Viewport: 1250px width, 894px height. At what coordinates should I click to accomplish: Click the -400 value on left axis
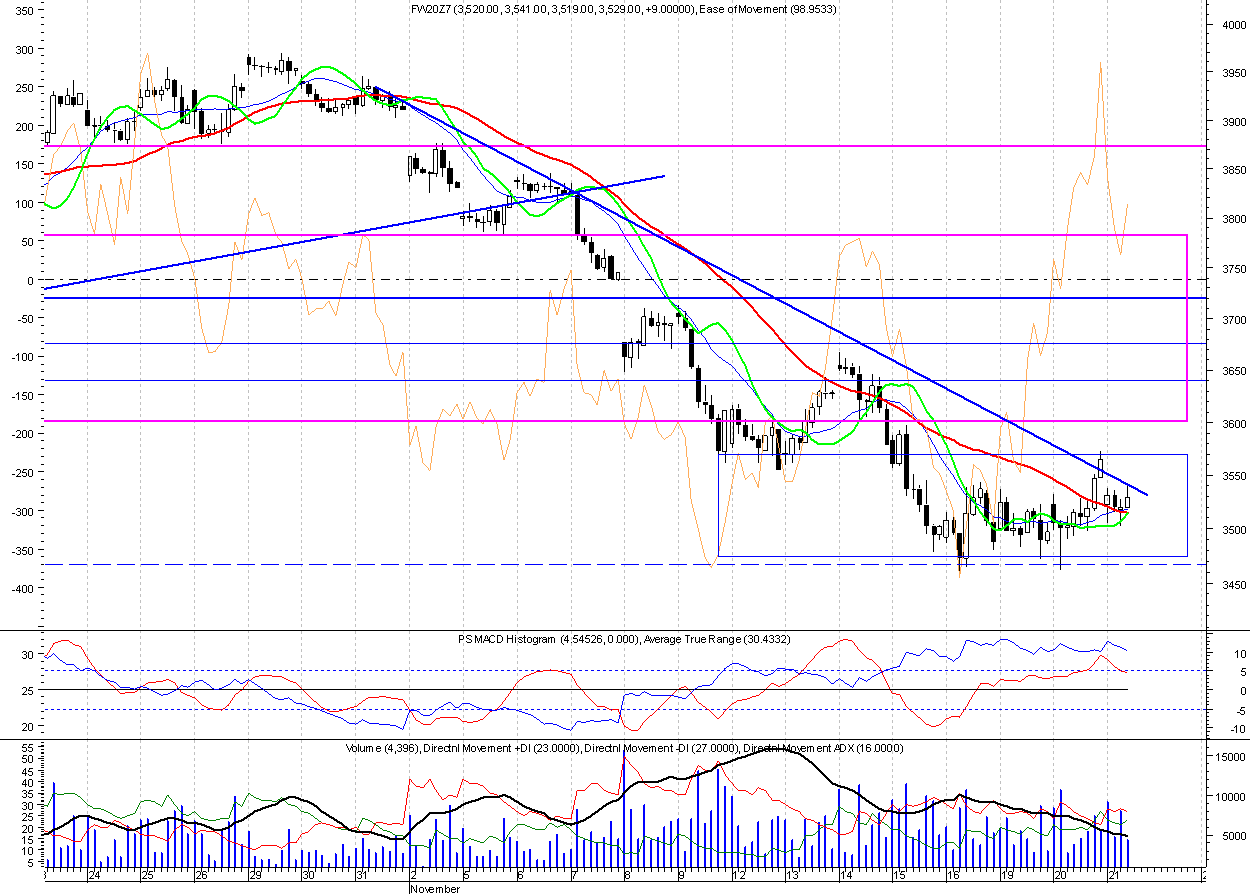(x=22, y=588)
